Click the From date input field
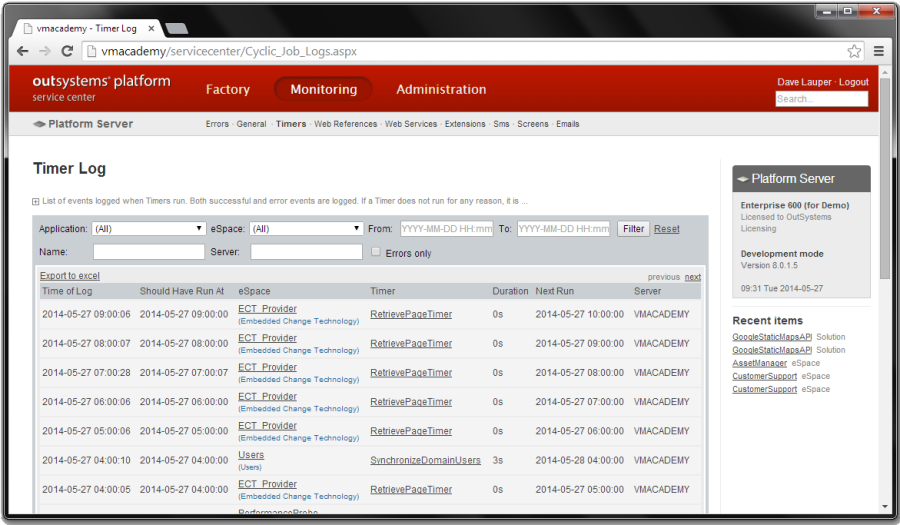 [x=446, y=229]
